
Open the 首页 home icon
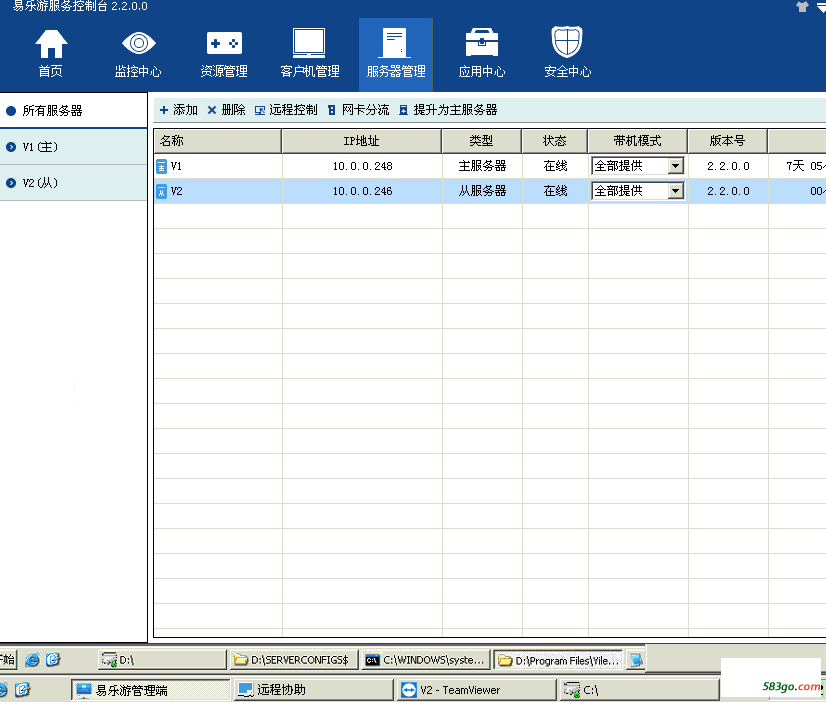[x=51, y=44]
